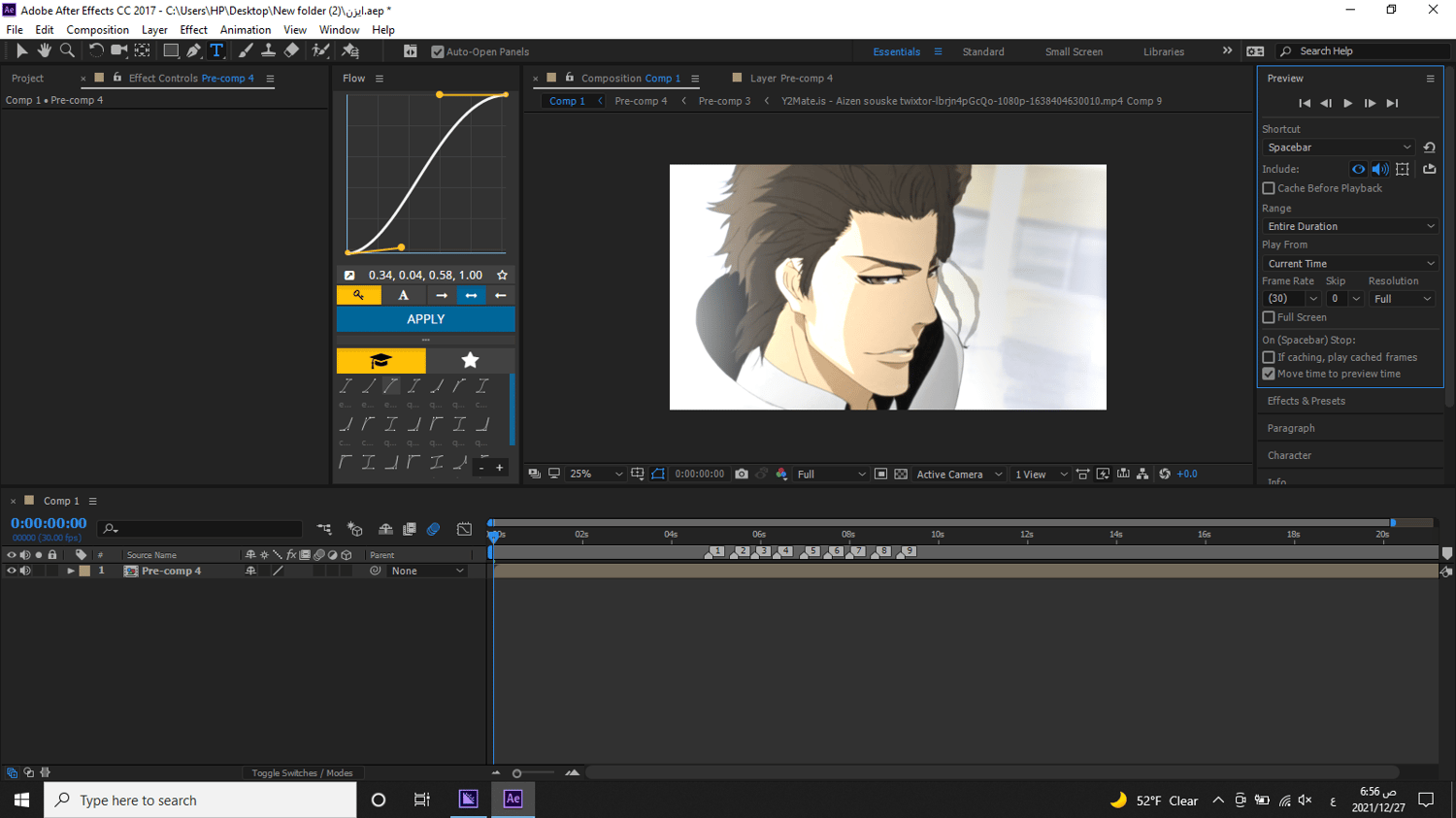The height and width of the screenshot is (818, 1456).
Task: Hide the Pre-comp 4 layer video
Action: [12, 572]
